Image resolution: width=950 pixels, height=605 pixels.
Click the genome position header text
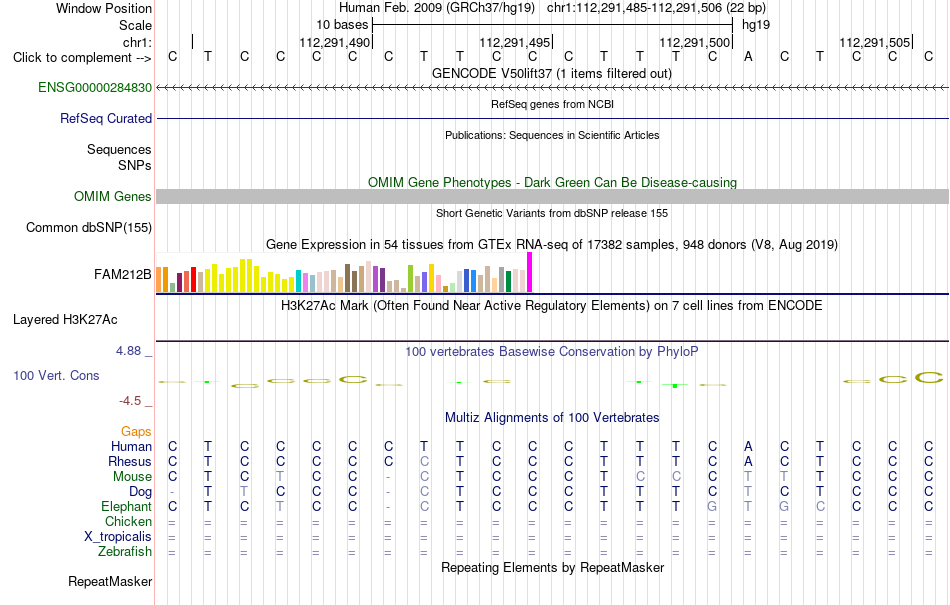(x=552, y=8)
